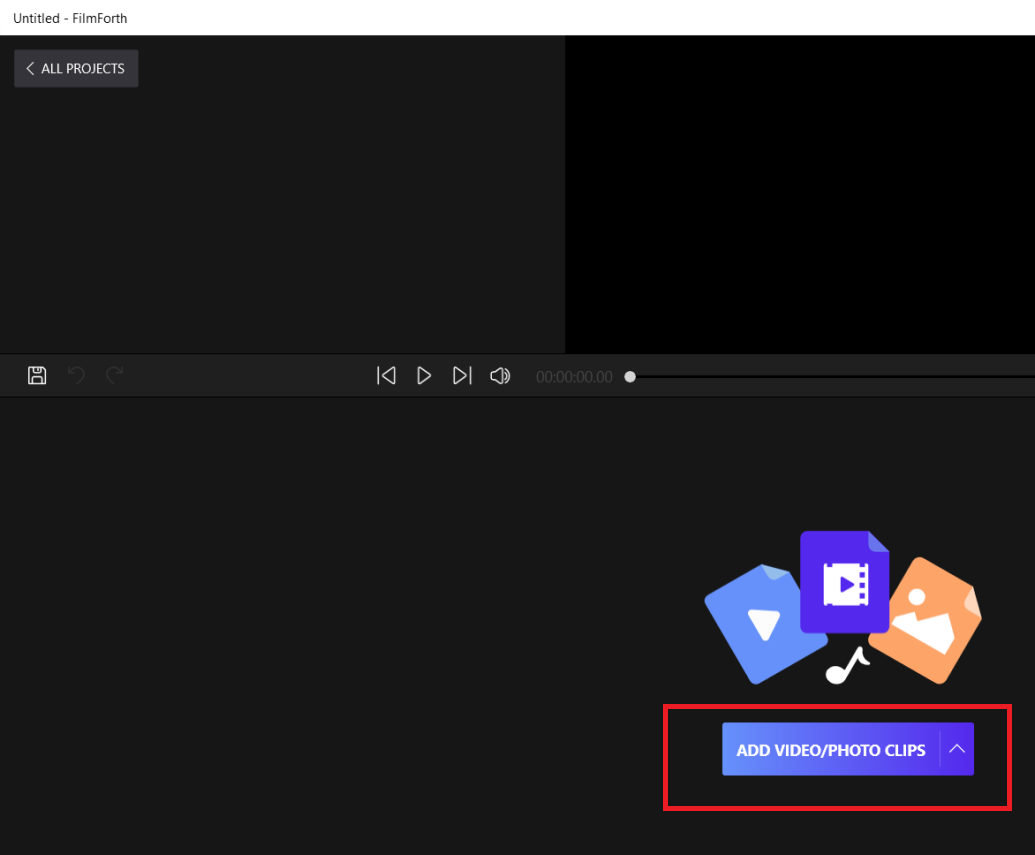Viewport: 1035px width, 855px height.
Task: Click the Untitled - FilmForth title
Action: point(70,18)
